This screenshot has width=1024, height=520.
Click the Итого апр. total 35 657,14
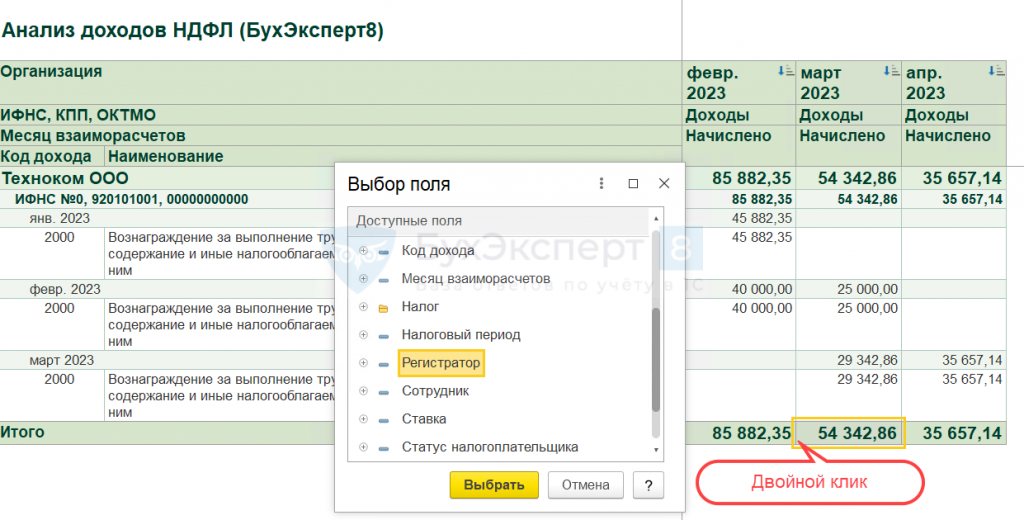[x=953, y=432]
